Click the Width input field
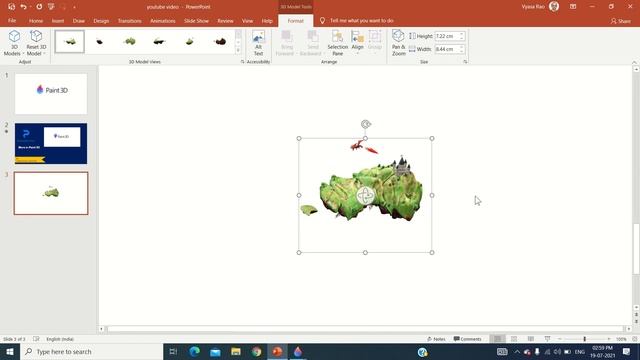 click(x=448, y=49)
